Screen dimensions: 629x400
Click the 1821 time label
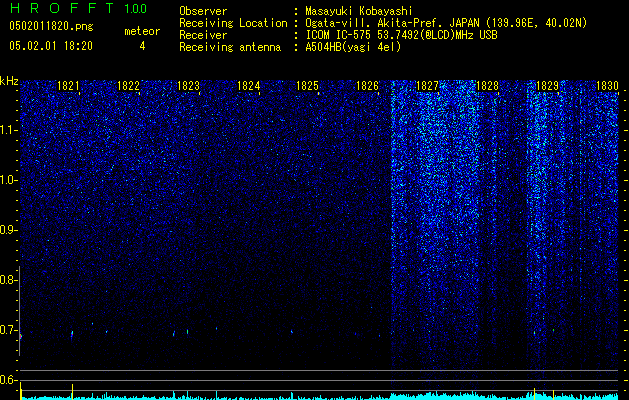[x=68, y=86]
